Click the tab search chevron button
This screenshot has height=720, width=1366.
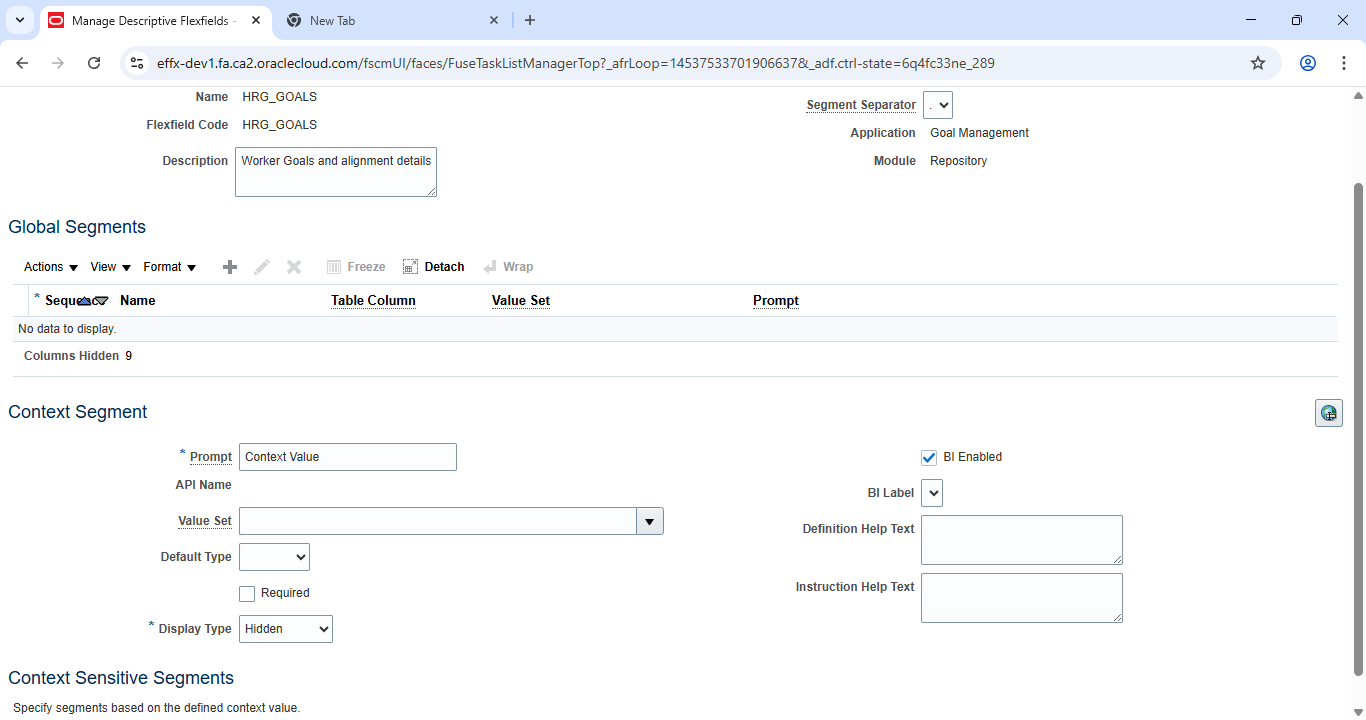tap(19, 20)
